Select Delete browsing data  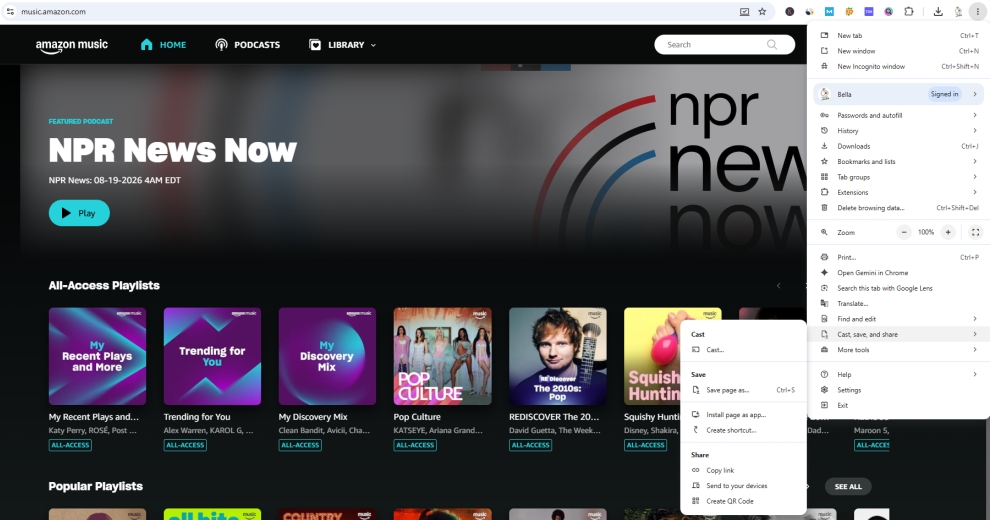pos(898,208)
